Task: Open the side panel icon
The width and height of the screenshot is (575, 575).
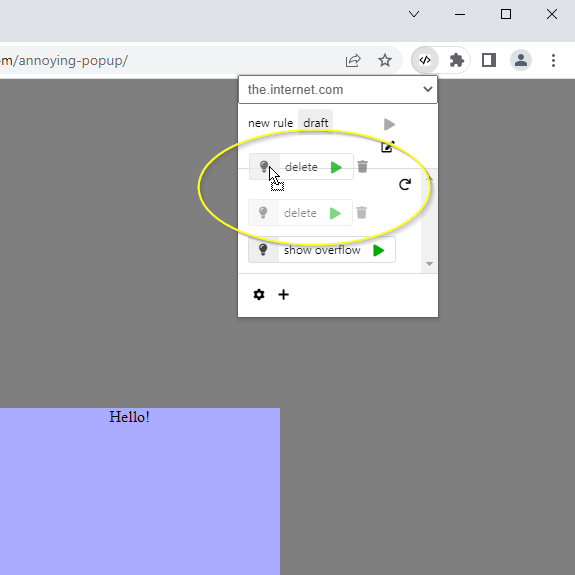Action: coord(488,60)
